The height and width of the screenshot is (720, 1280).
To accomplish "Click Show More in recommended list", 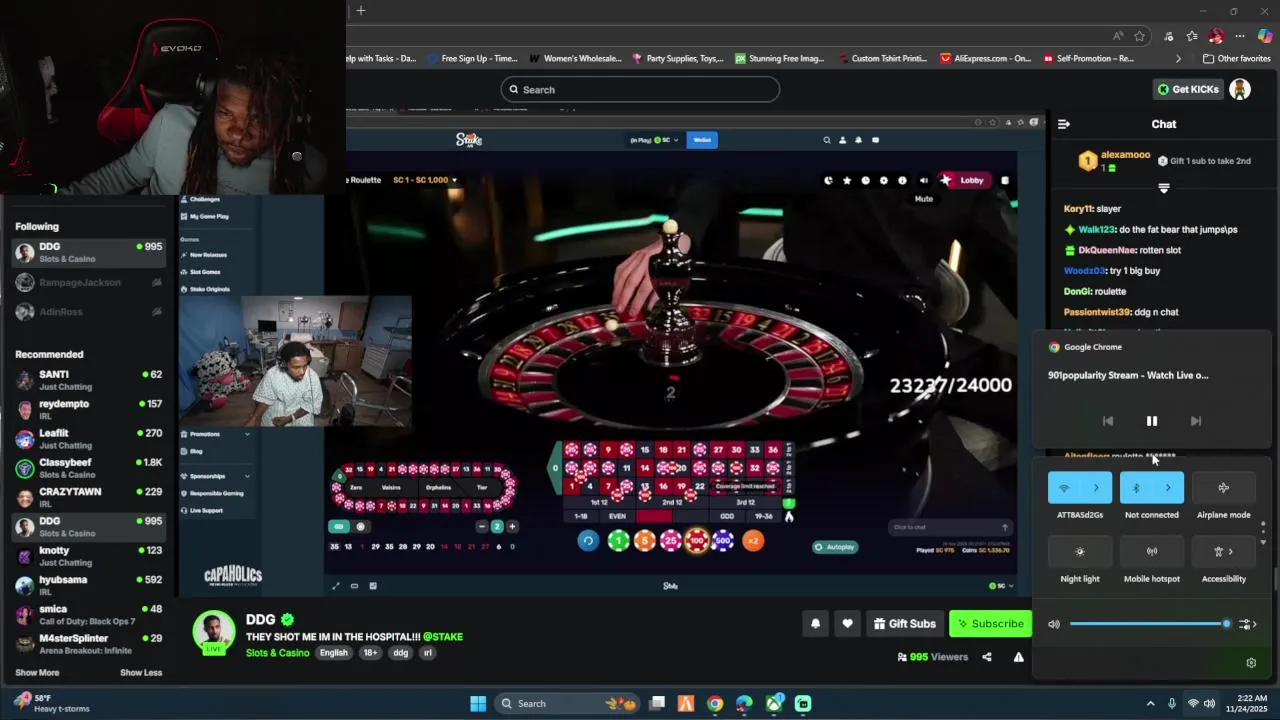I will (37, 673).
